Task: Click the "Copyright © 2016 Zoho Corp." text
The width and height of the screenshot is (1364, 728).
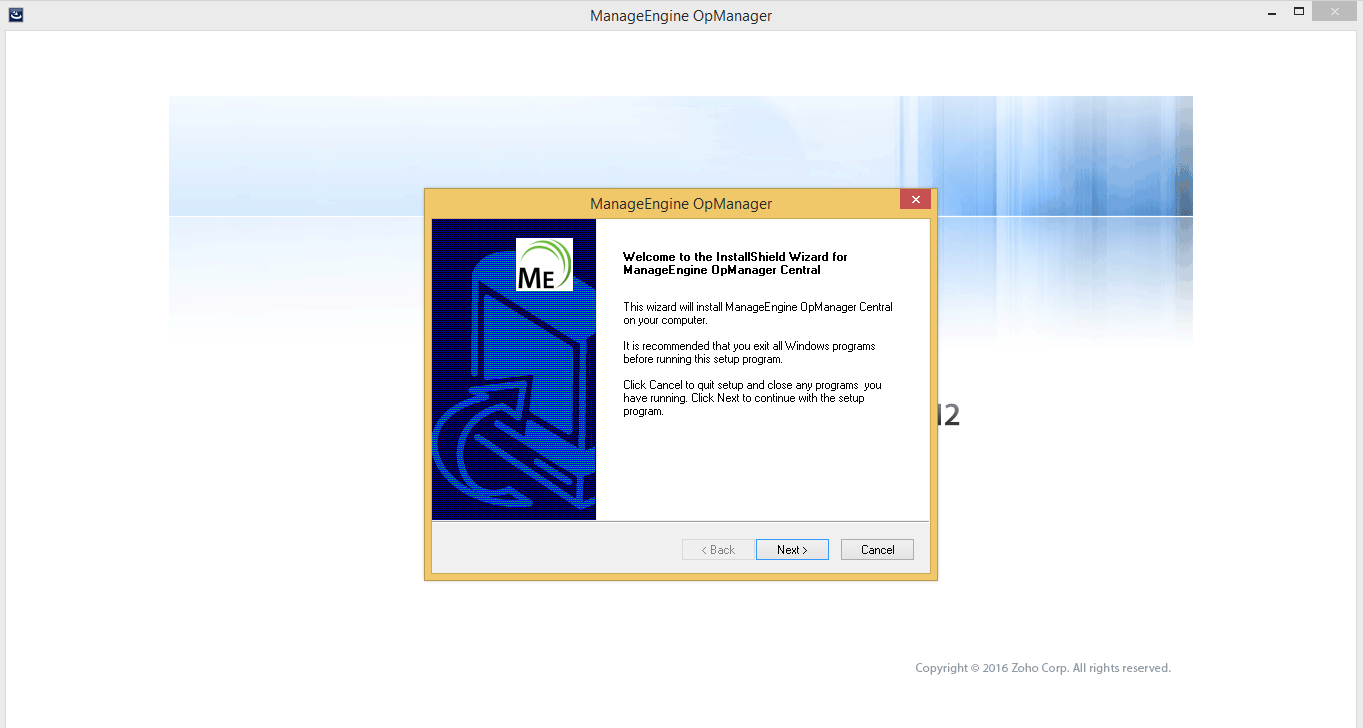Action: click(1043, 668)
